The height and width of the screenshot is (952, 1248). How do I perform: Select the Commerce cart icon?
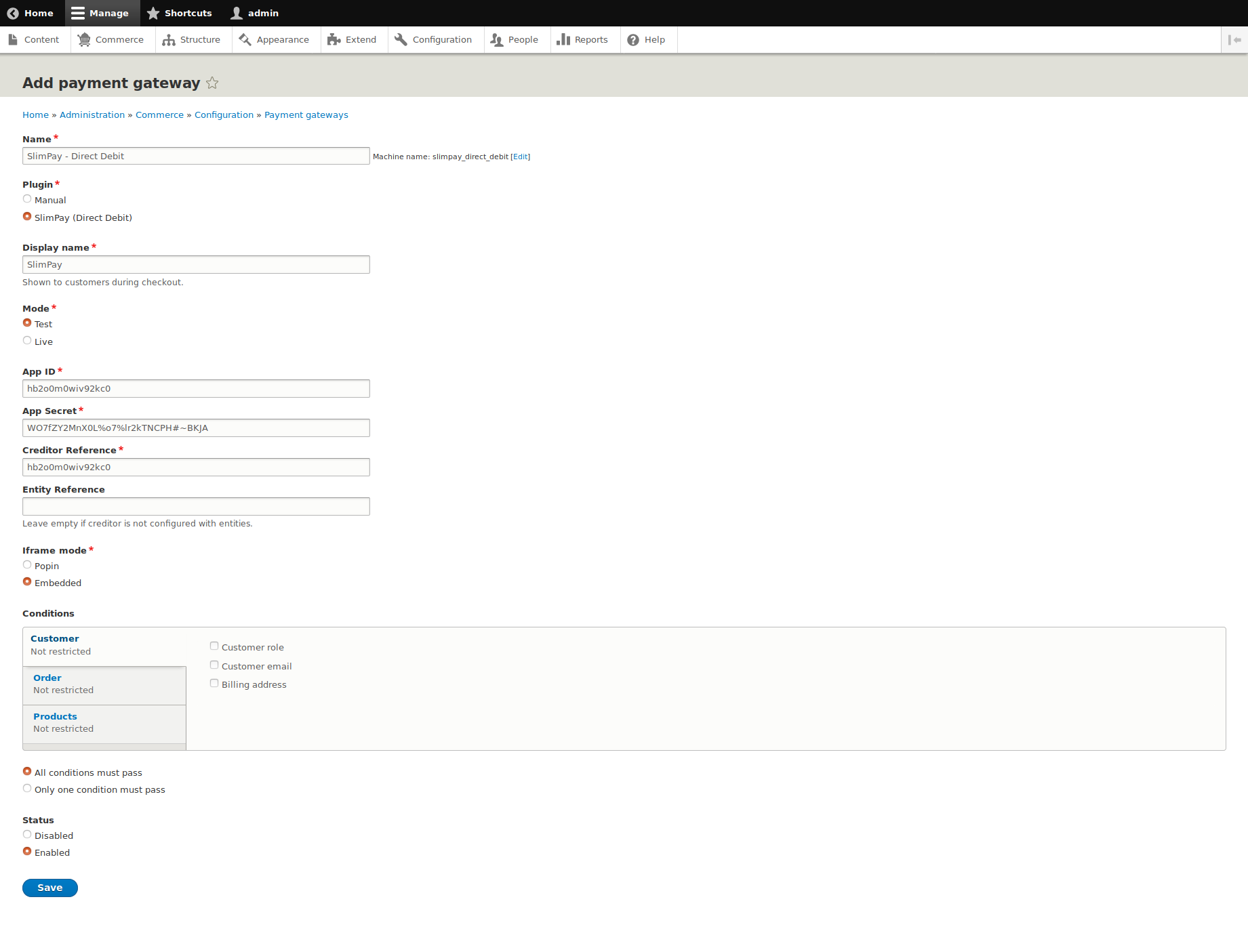pyautogui.click(x=84, y=39)
